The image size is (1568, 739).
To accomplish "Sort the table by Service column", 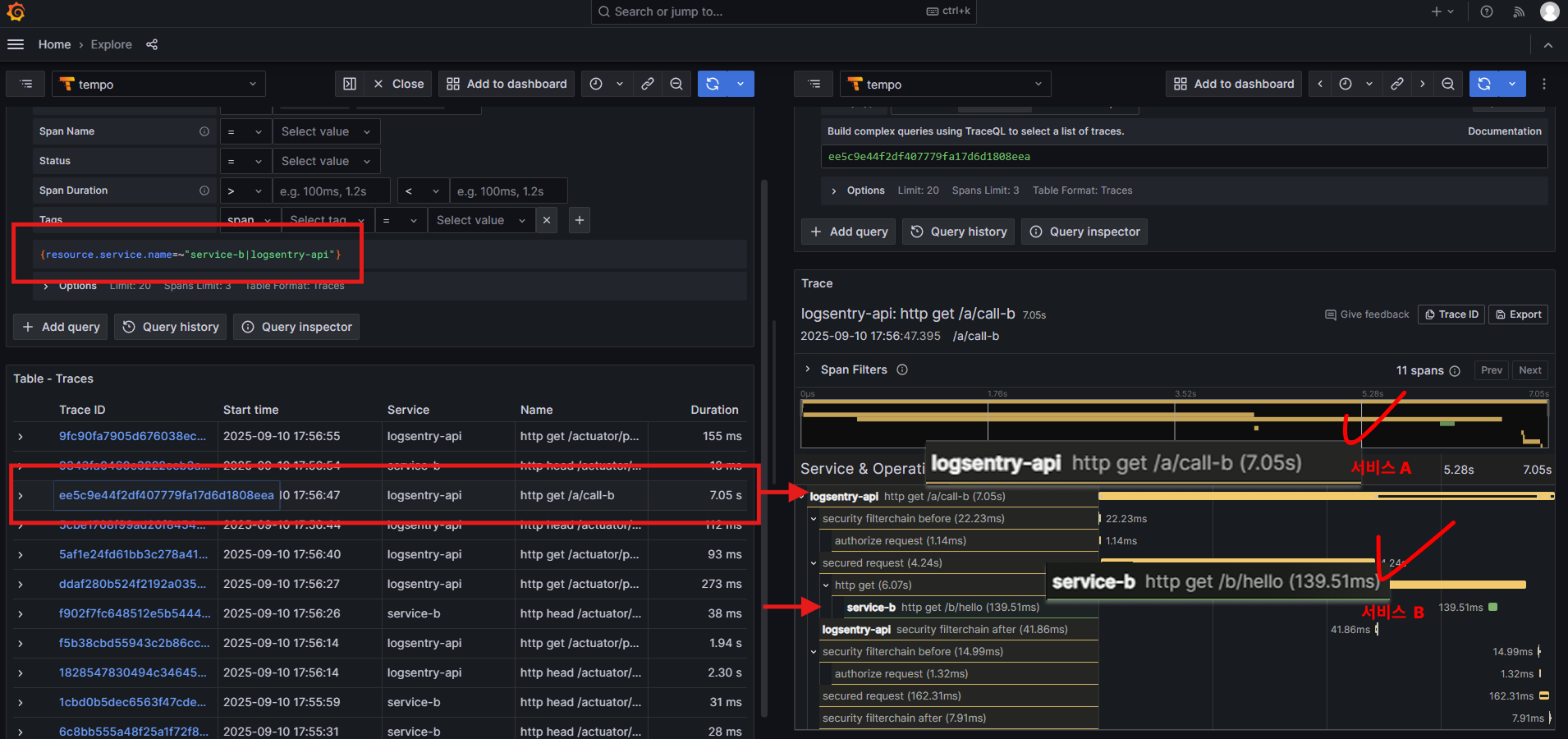I will 408,410.
